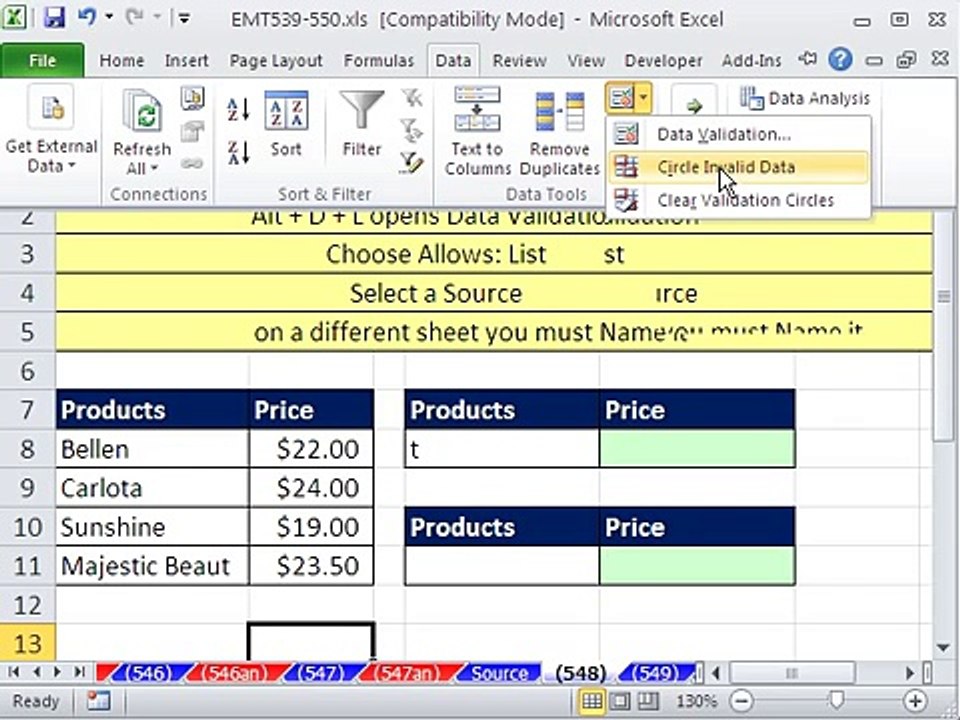
Task: Switch to the Home ribbon tab
Action: 121,61
